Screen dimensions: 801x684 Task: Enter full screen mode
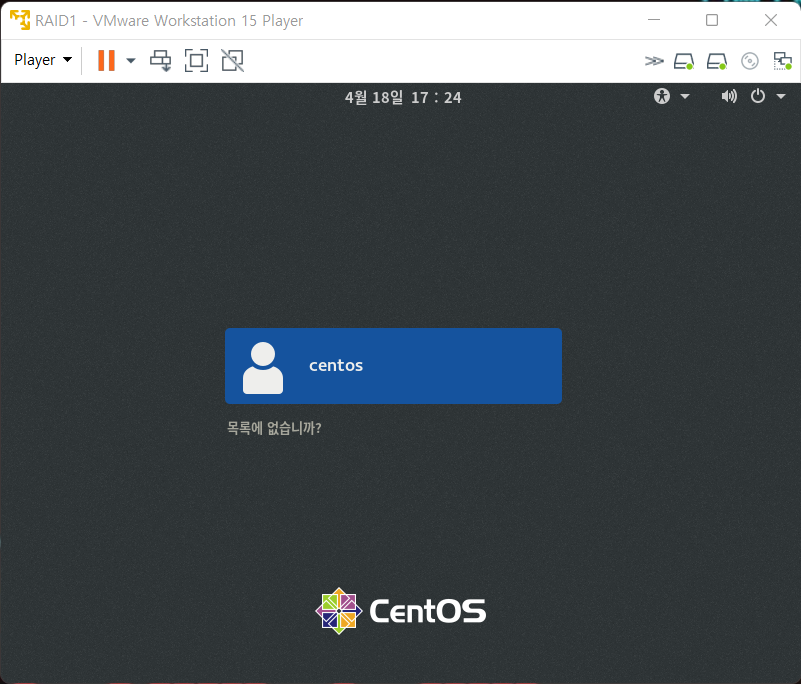pos(197,61)
